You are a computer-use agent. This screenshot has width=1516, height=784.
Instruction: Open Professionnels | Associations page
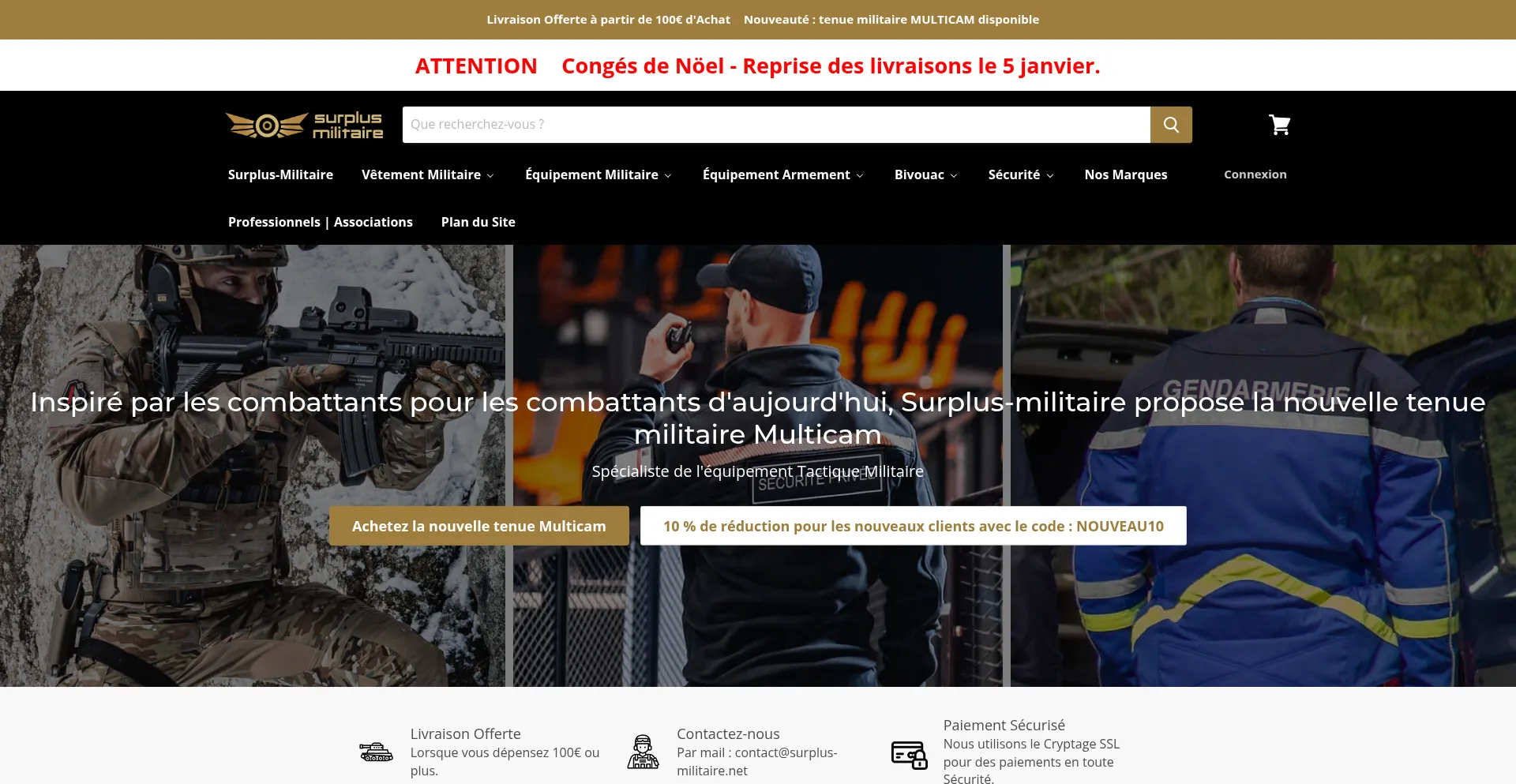click(320, 222)
